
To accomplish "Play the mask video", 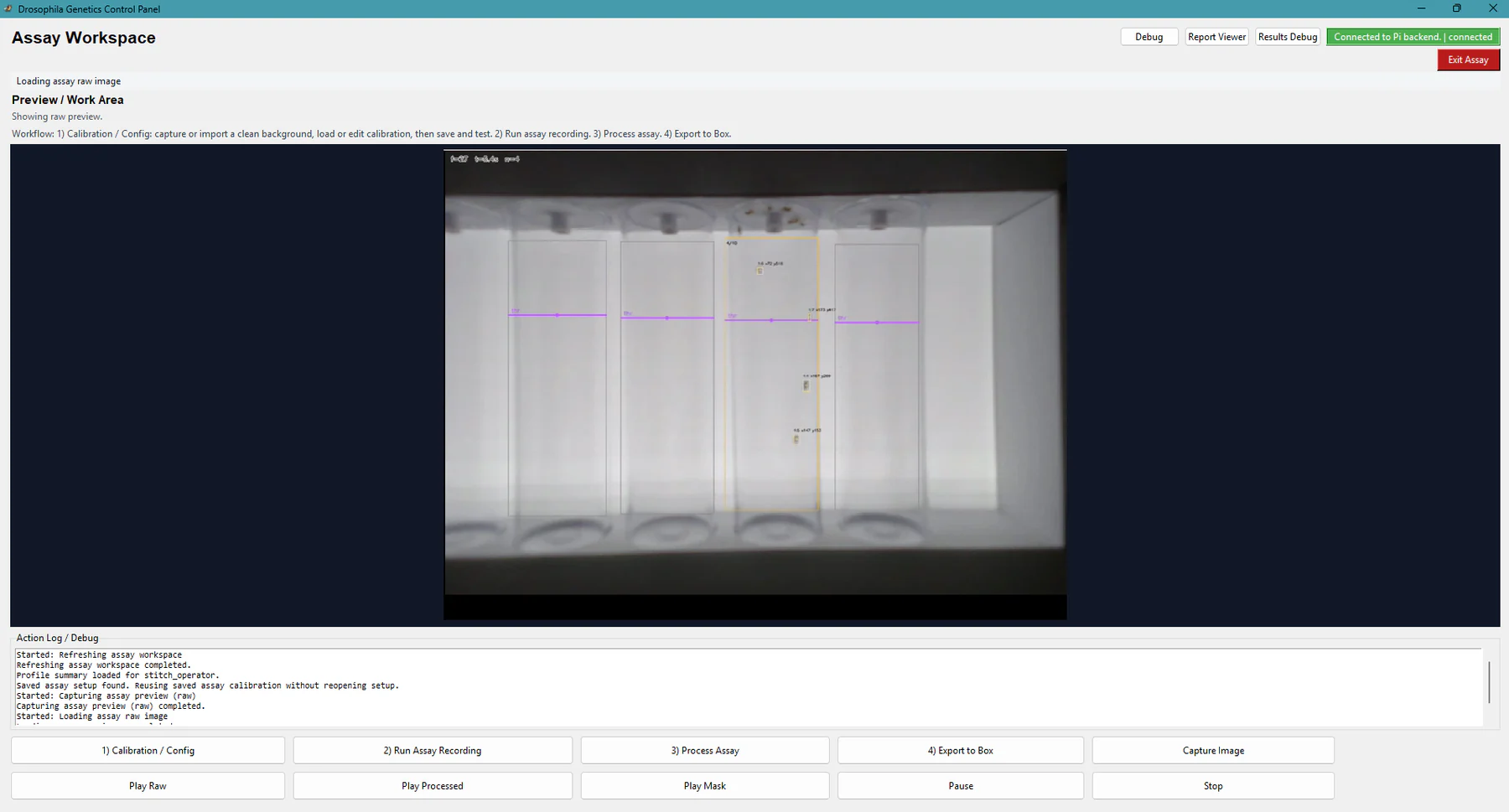I will click(x=705, y=785).
